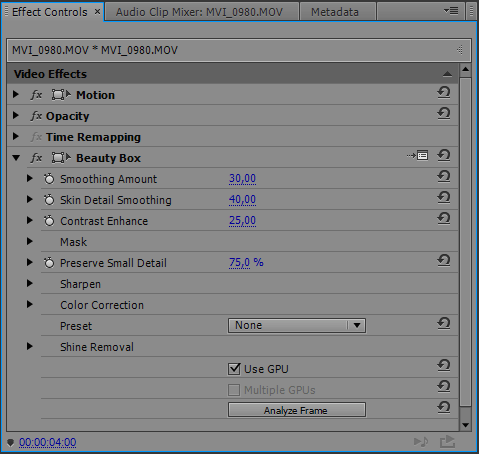Screen dimensions: 479x454
Task: Collapse the Beauty Box effect
Action: 16,158
